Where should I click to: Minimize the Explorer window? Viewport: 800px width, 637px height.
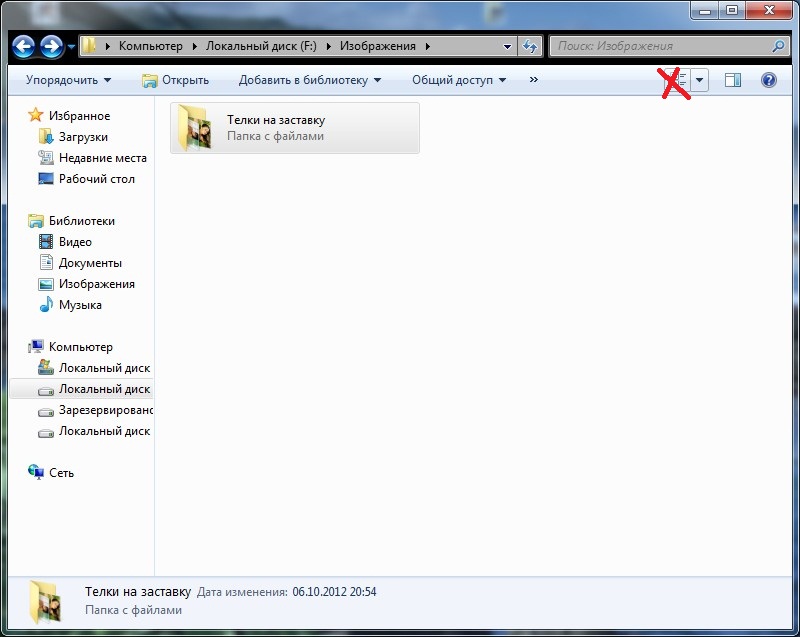705,10
